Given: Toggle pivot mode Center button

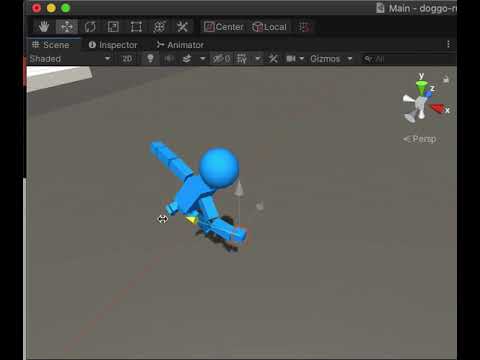Looking at the screenshot, I should 223,27.
